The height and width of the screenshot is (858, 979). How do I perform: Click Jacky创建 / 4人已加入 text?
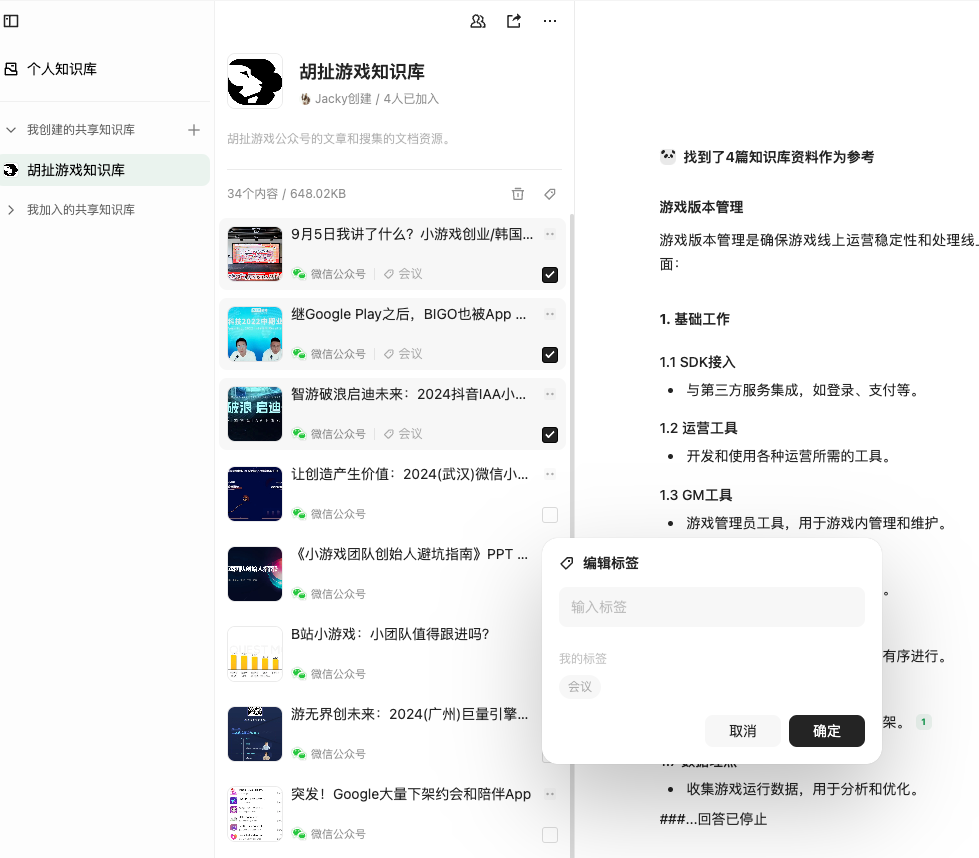[x=376, y=99]
